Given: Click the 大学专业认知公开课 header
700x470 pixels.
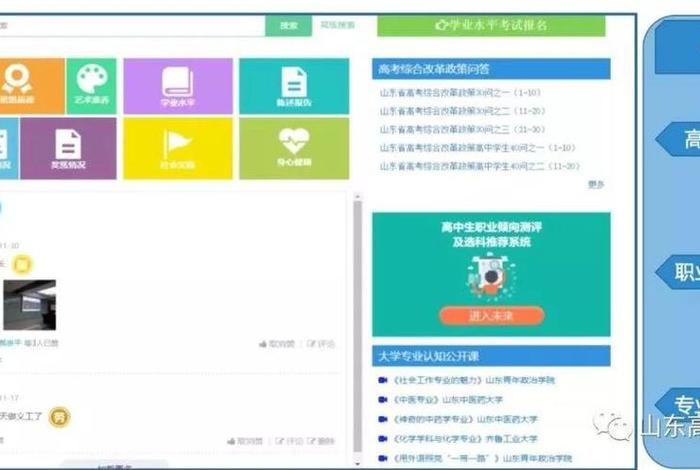Looking at the screenshot, I should point(491,356).
